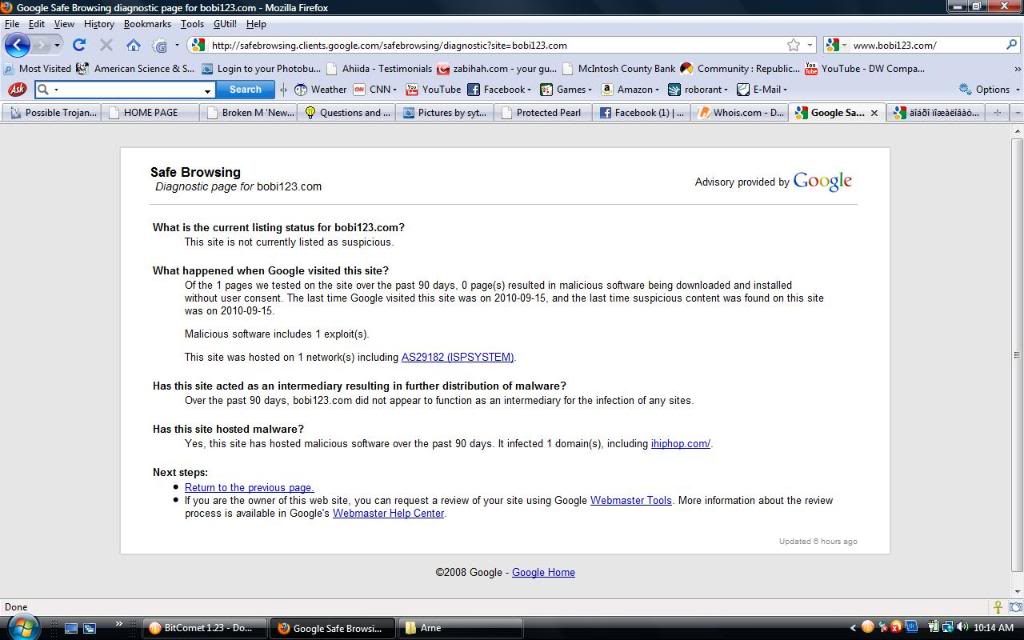Open the ihiphop.com/ link
This screenshot has height=640, width=1024.
680,443
